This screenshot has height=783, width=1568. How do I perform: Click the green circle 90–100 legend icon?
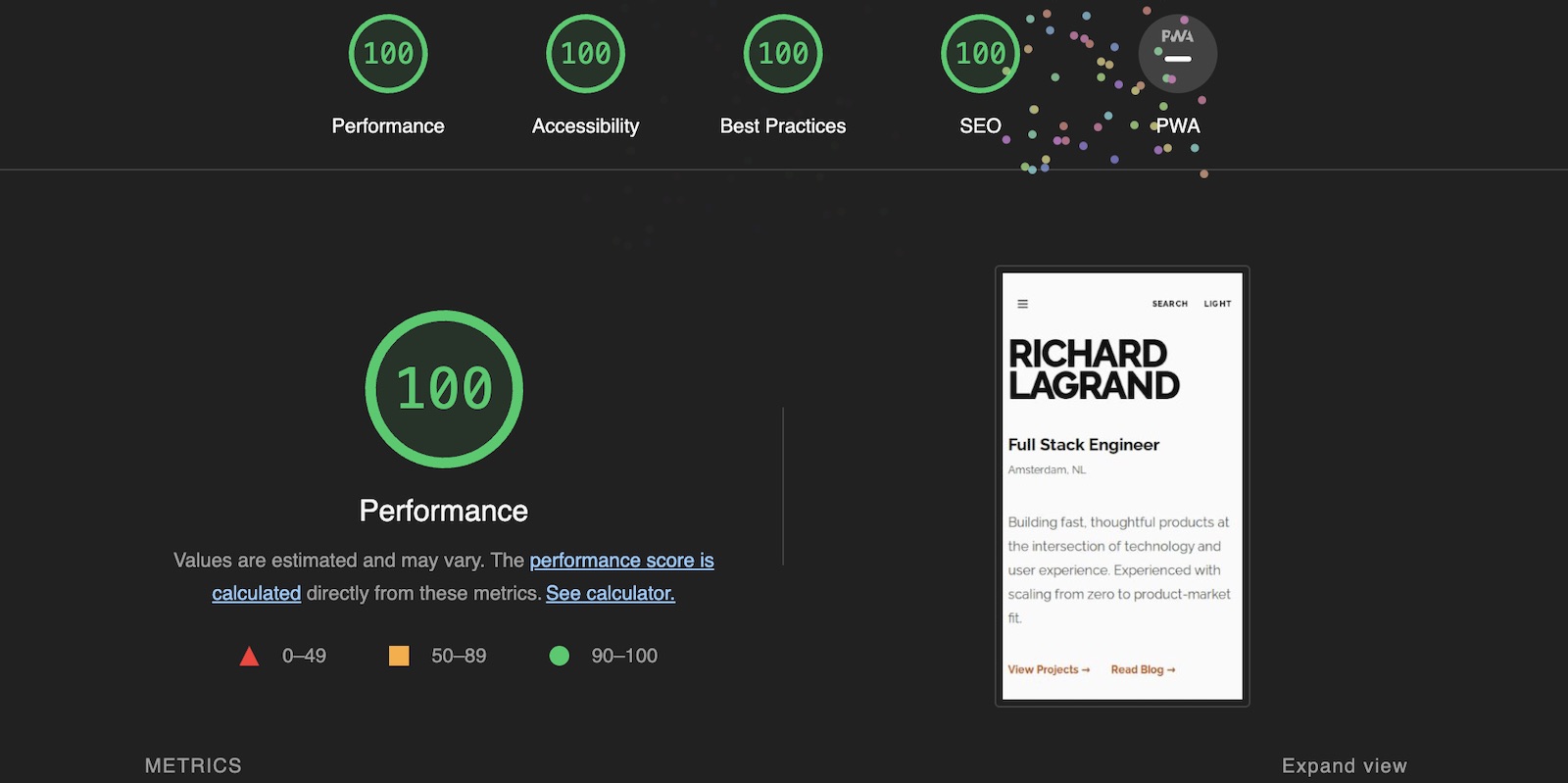tap(560, 656)
